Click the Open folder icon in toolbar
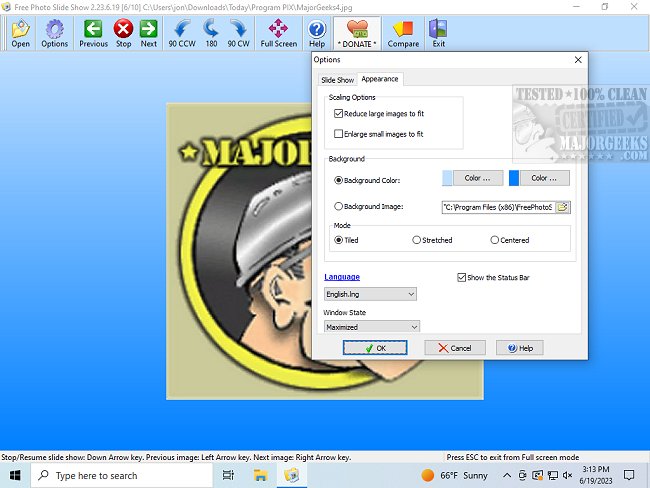The image size is (650, 488). 20,32
